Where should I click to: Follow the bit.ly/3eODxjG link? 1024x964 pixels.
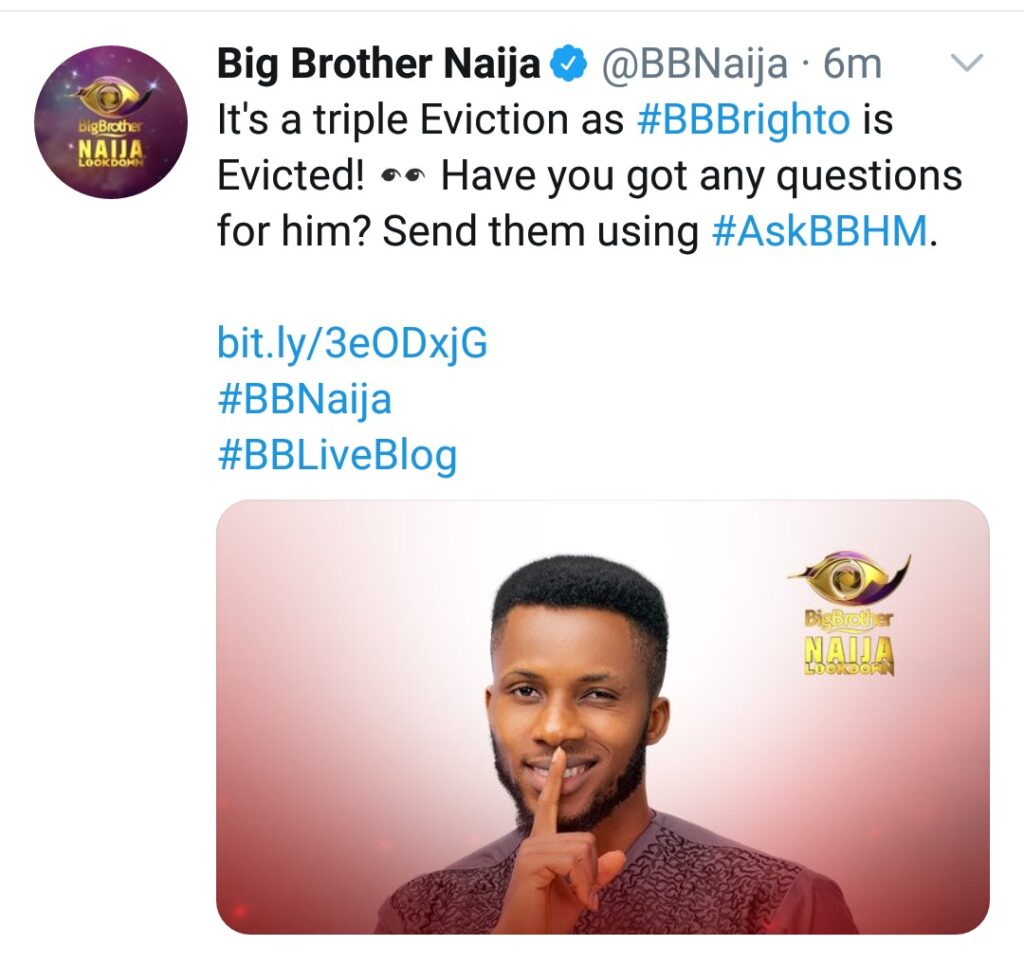pyautogui.click(x=352, y=344)
